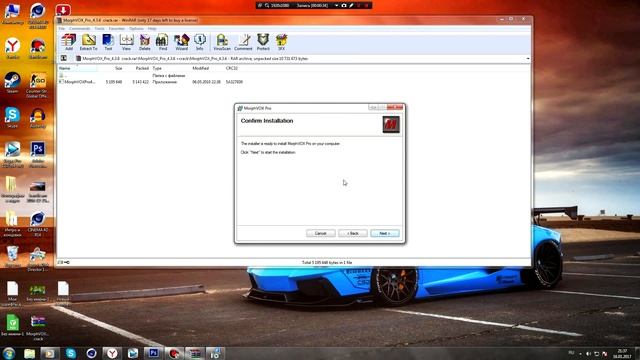640x360 pixels.
Task: Click the Steam desktop icon
Action: pos(13,83)
